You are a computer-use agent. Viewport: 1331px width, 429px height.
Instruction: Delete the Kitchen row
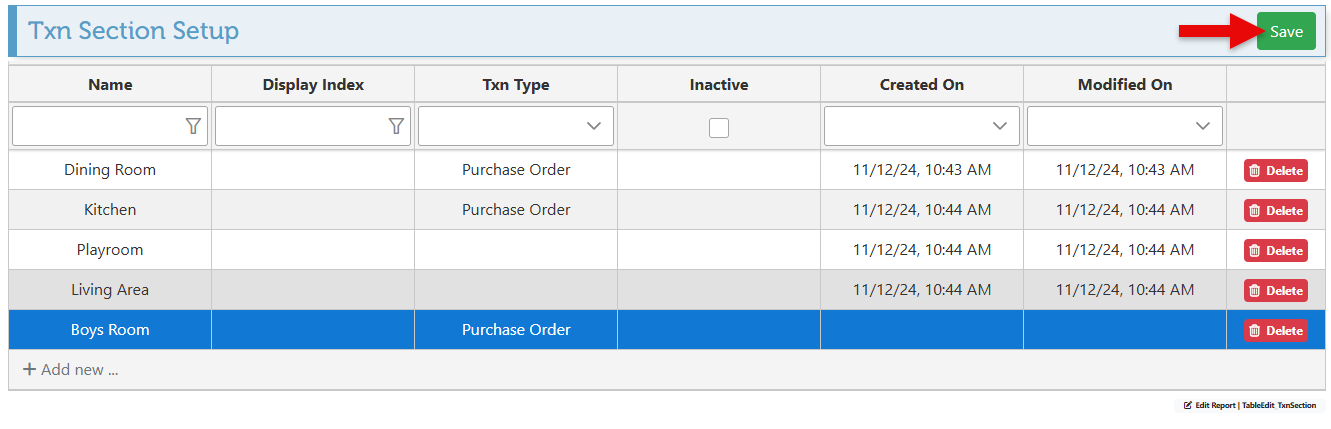coord(1275,211)
